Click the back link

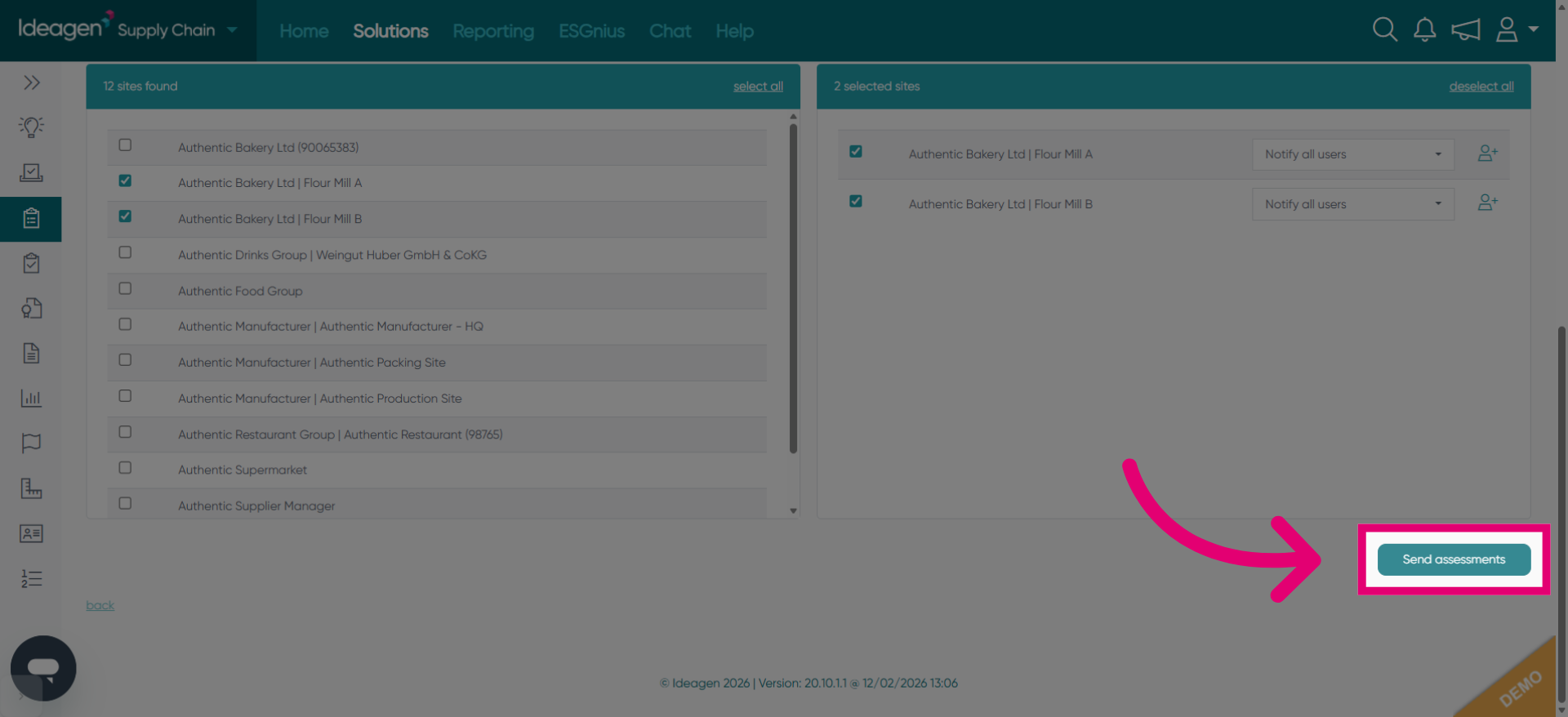click(x=100, y=605)
